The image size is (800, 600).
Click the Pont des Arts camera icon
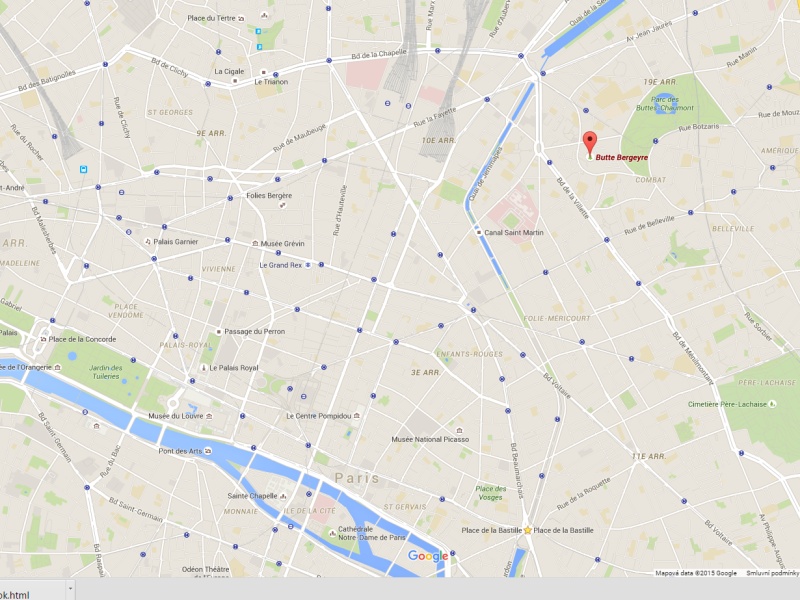coord(208,451)
